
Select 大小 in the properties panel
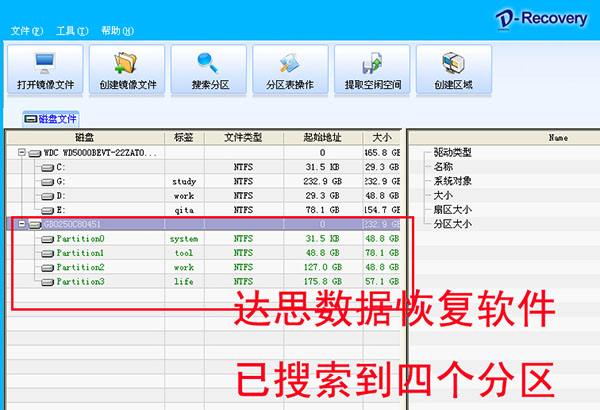click(x=443, y=195)
